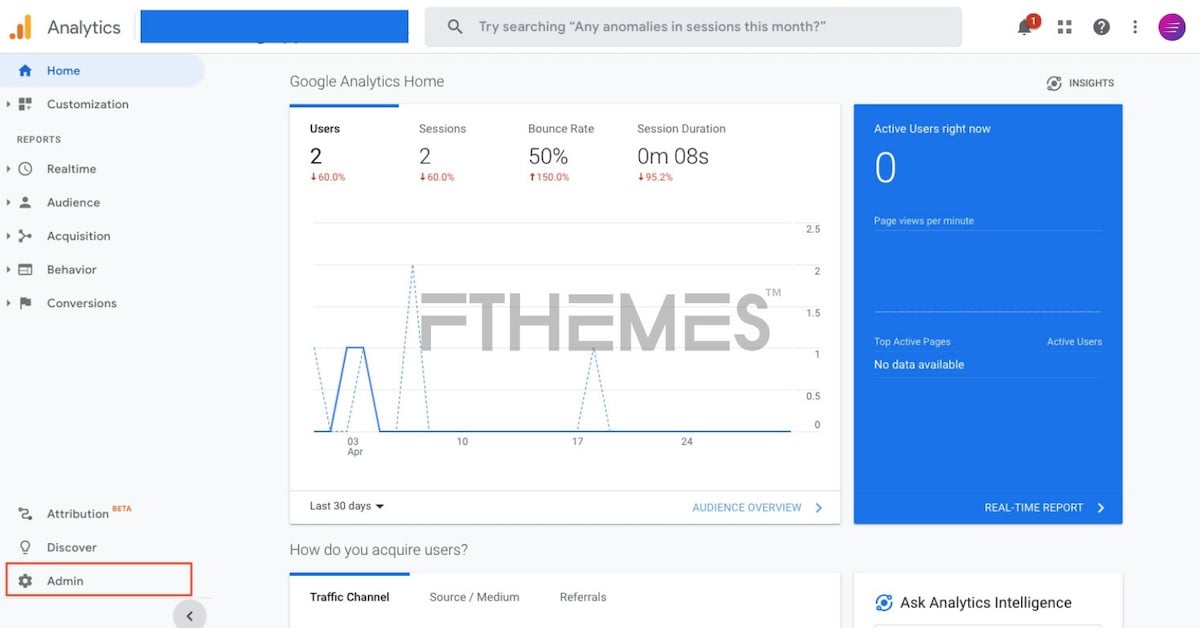
Task: Select the Sessions metric tab
Action: [453, 153]
